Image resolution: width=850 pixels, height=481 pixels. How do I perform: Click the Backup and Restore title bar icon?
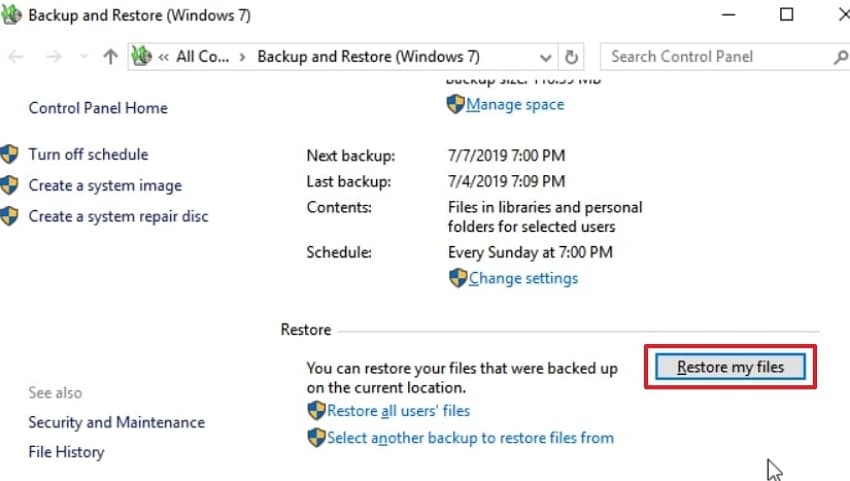pyautogui.click(x=12, y=16)
